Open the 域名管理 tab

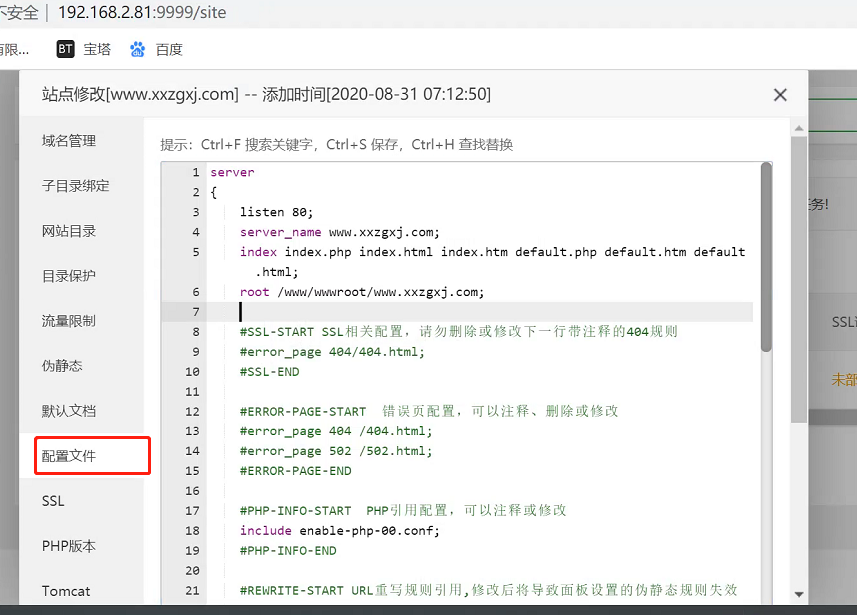(x=69, y=141)
